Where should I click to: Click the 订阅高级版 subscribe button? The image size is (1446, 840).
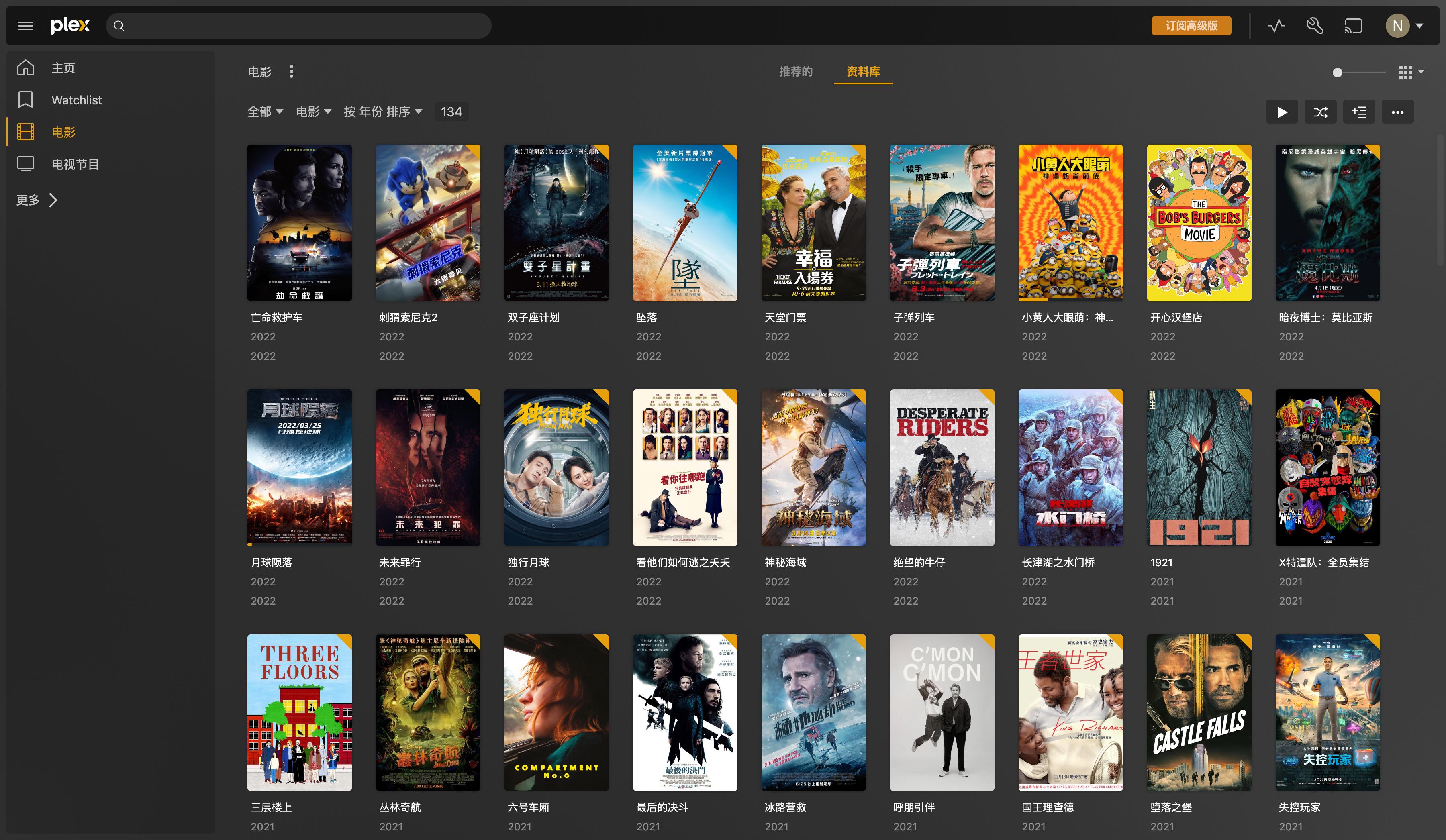(1191, 25)
